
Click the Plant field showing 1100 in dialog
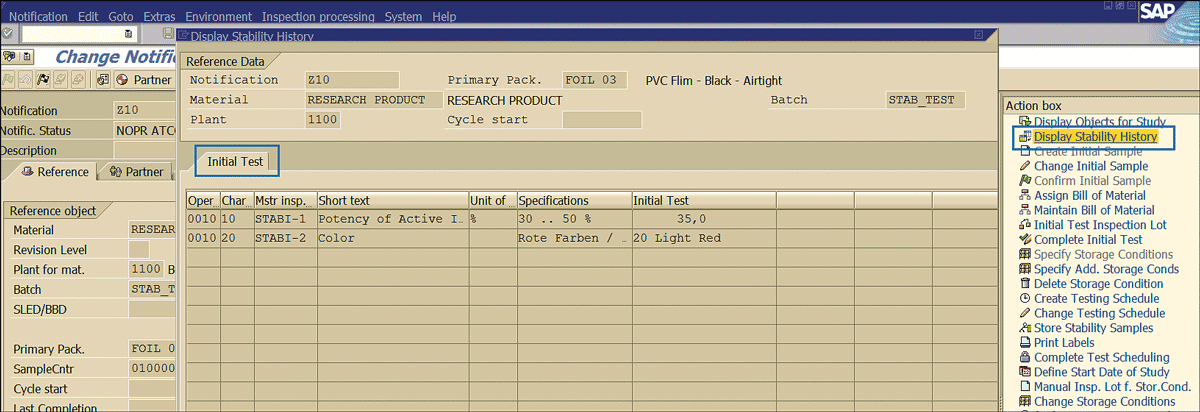click(x=323, y=120)
